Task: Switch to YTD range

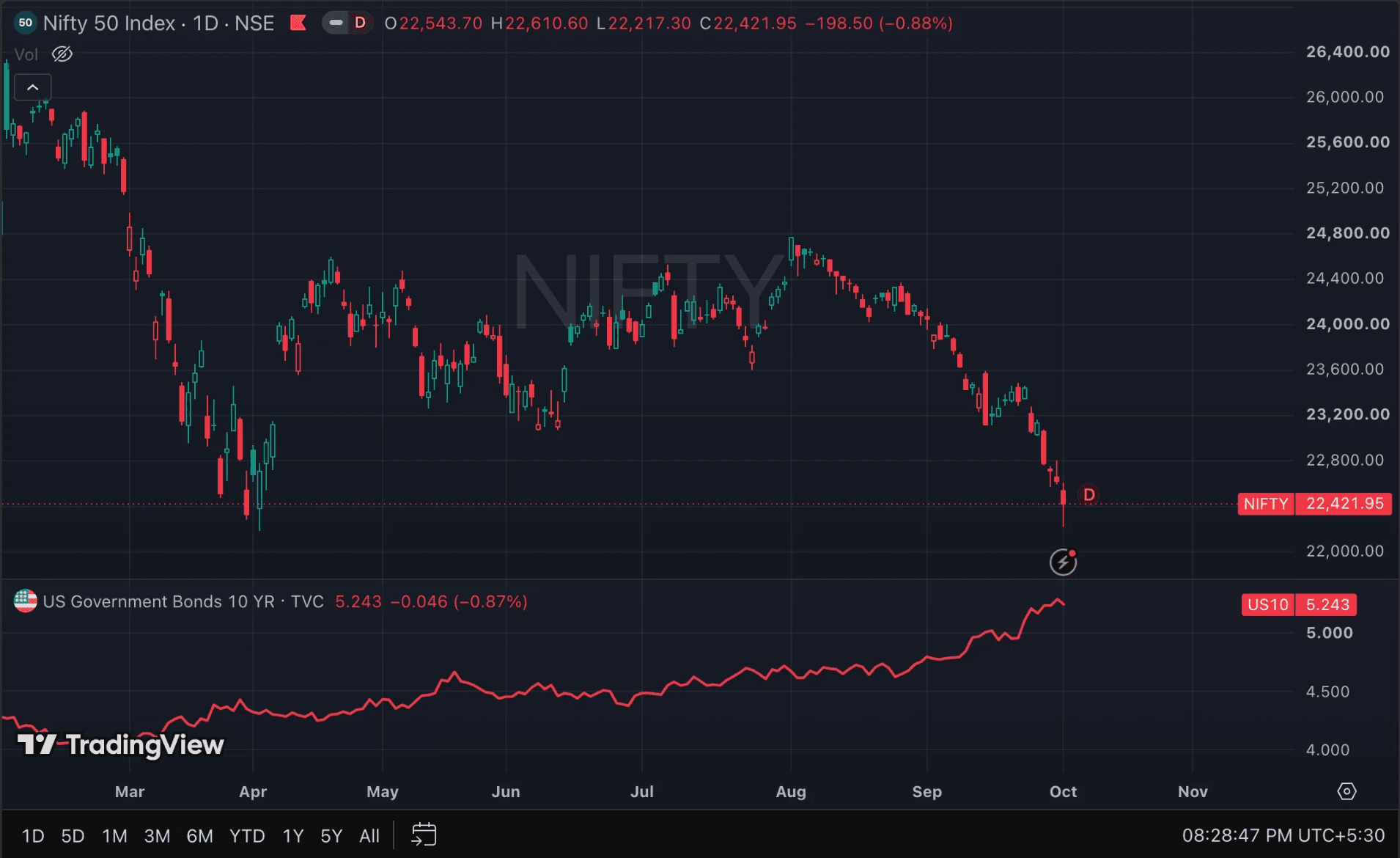Action: tap(247, 836)
